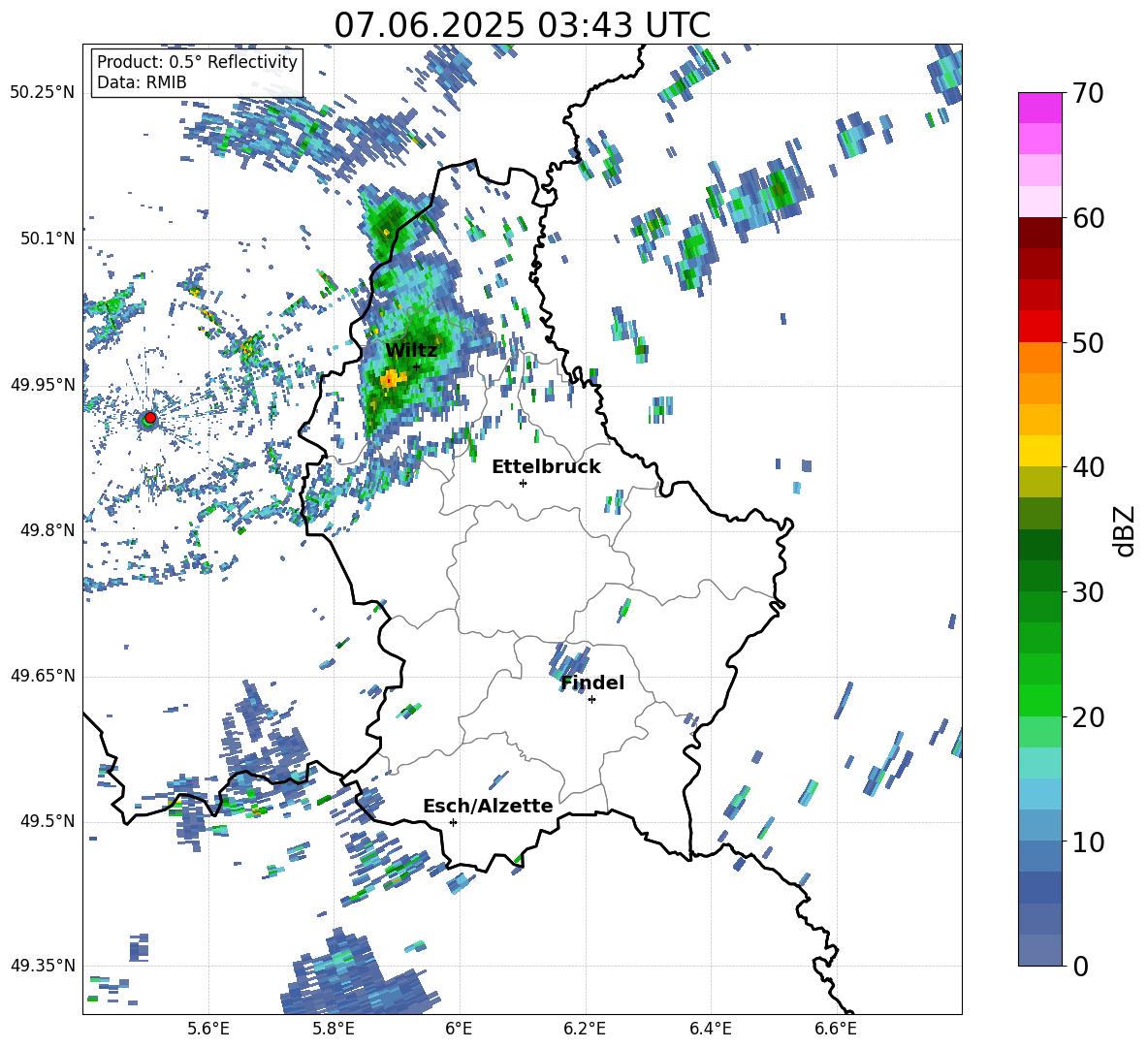Image resolution: width=1148 pixels, height=1048 pixels.
Task: Click the 0 tick on colorbar
Action: 1081,967
